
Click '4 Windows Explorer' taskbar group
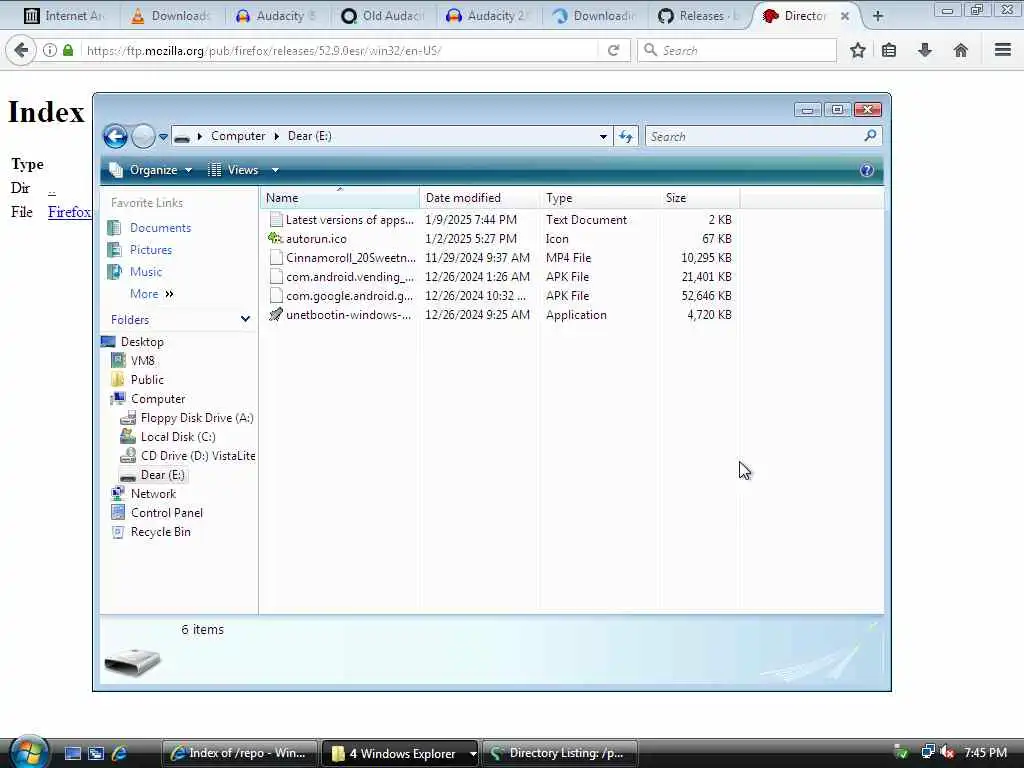(x=400, y=753)
